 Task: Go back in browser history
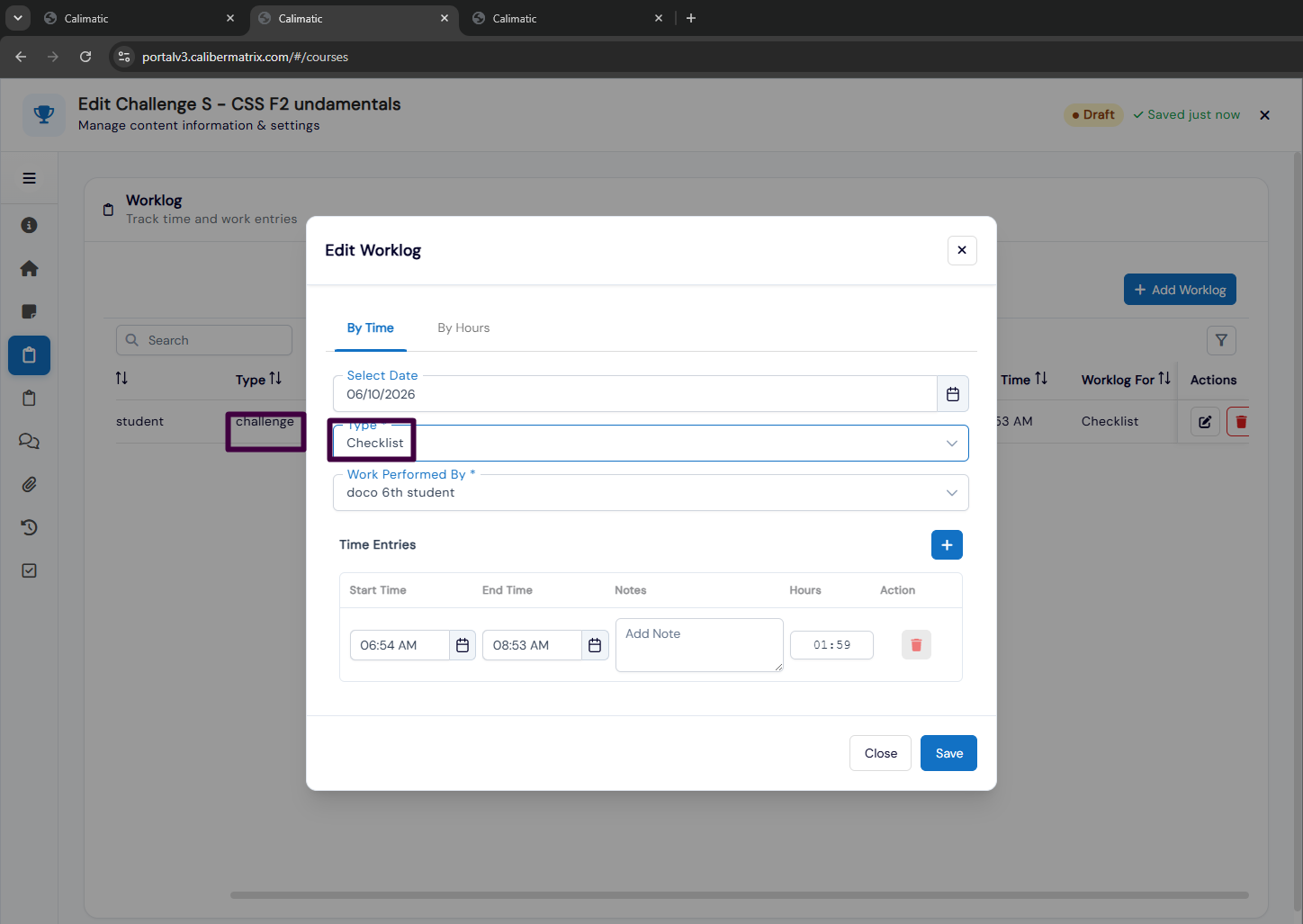(21, 57)
